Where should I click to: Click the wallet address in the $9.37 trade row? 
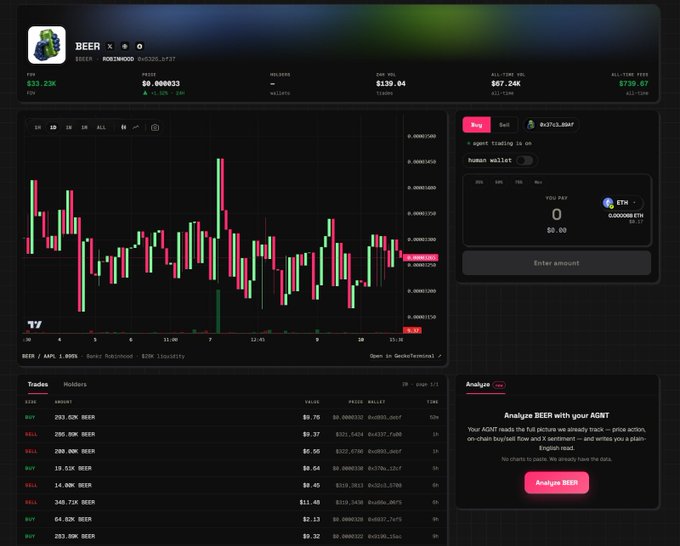pyautogui.click(x=384, y=434)
